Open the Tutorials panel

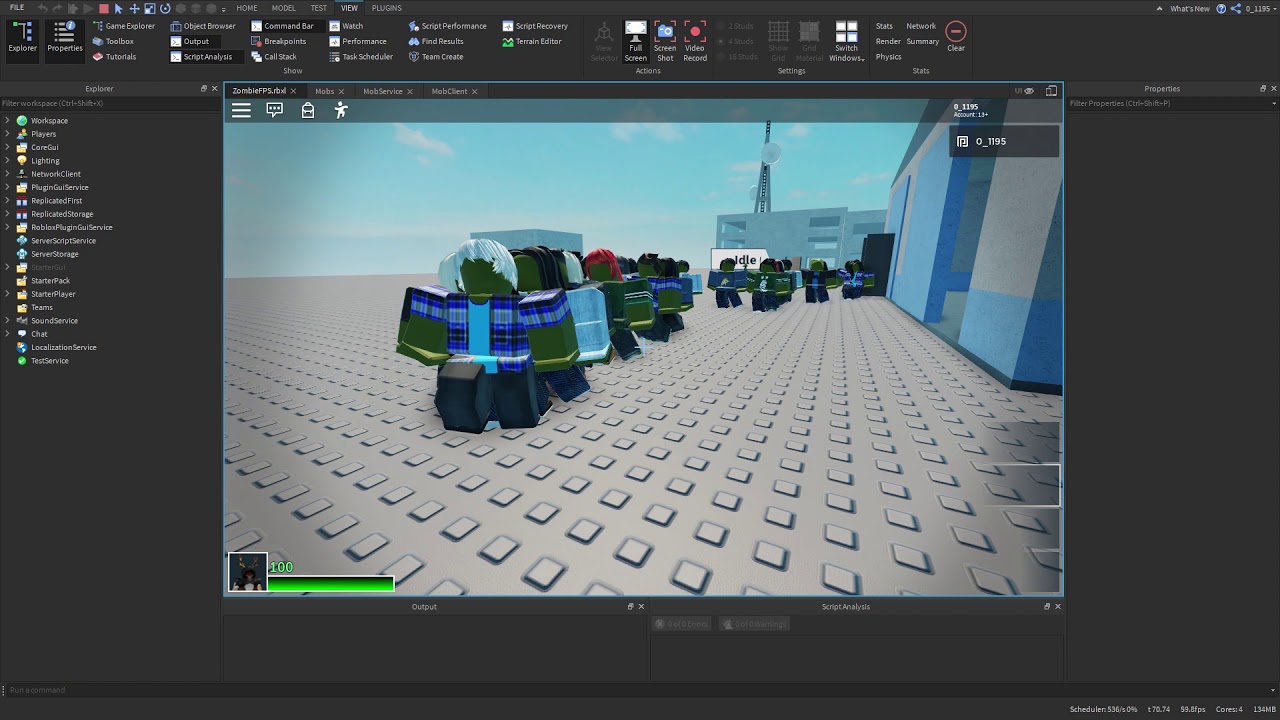pyautogui.click(x=114, y=57)
